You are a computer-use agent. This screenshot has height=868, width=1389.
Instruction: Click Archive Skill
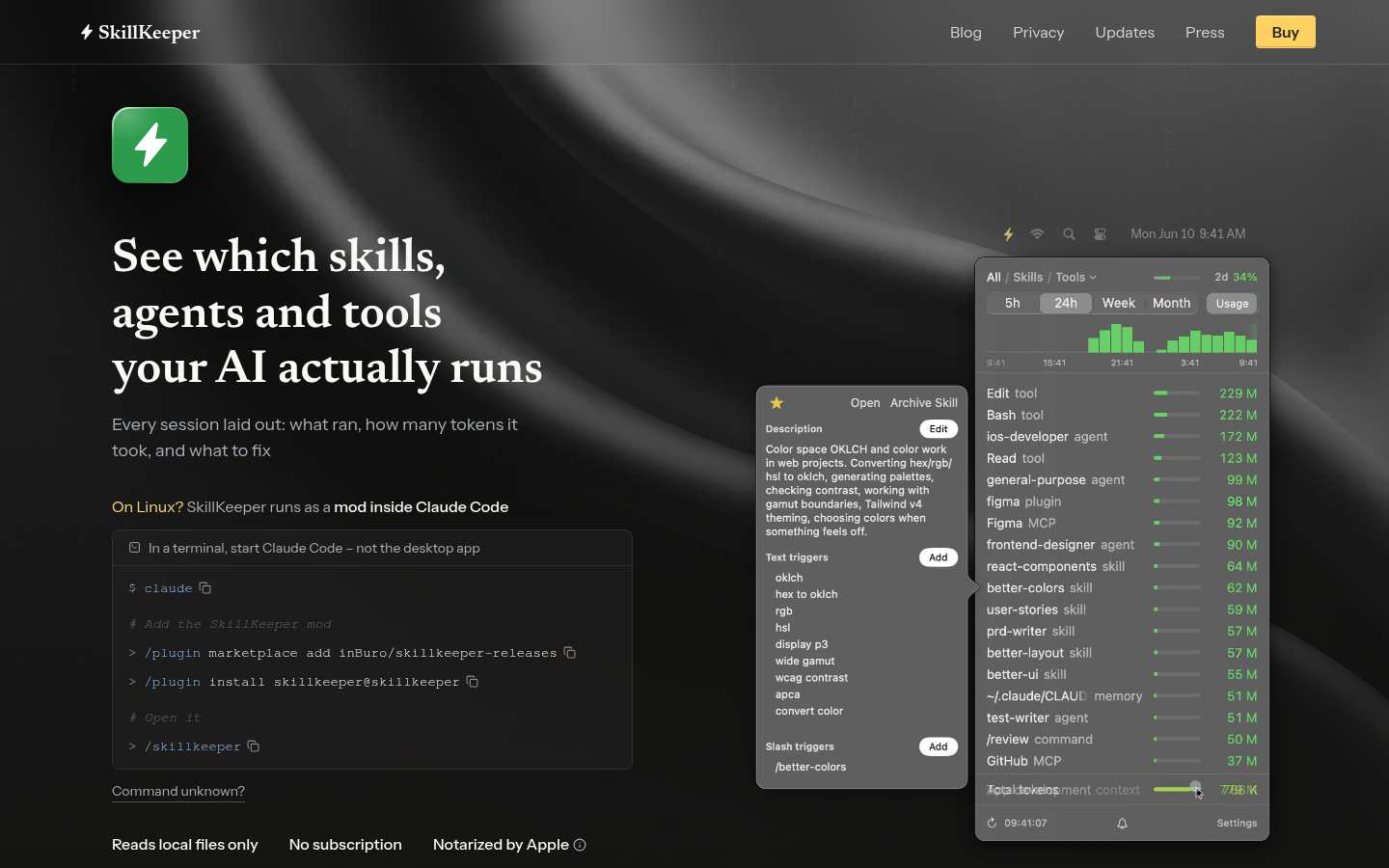924,403
